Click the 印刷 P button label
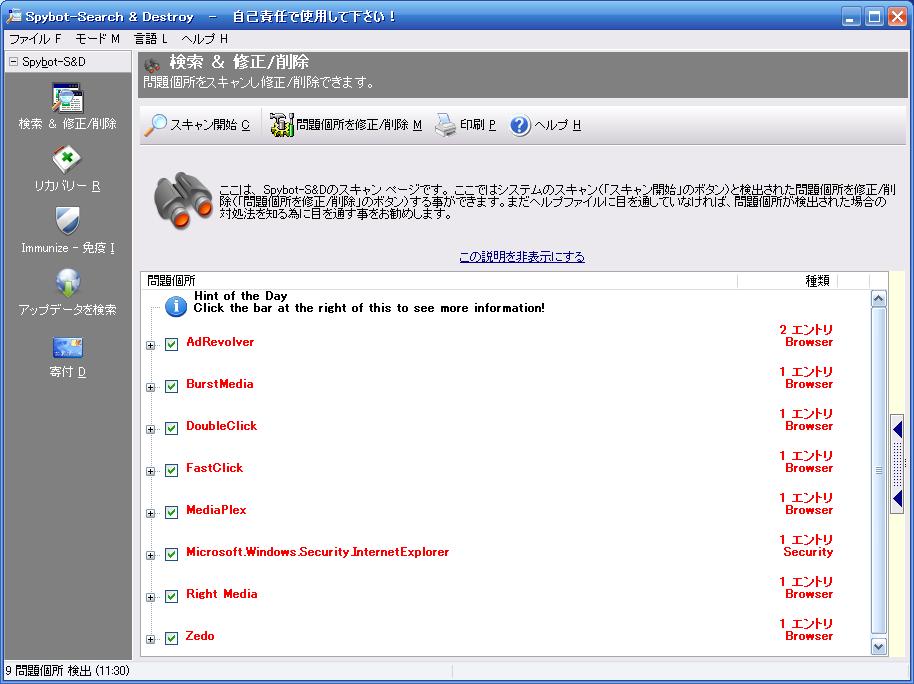 pyautogui.click(x=478, y=125)
